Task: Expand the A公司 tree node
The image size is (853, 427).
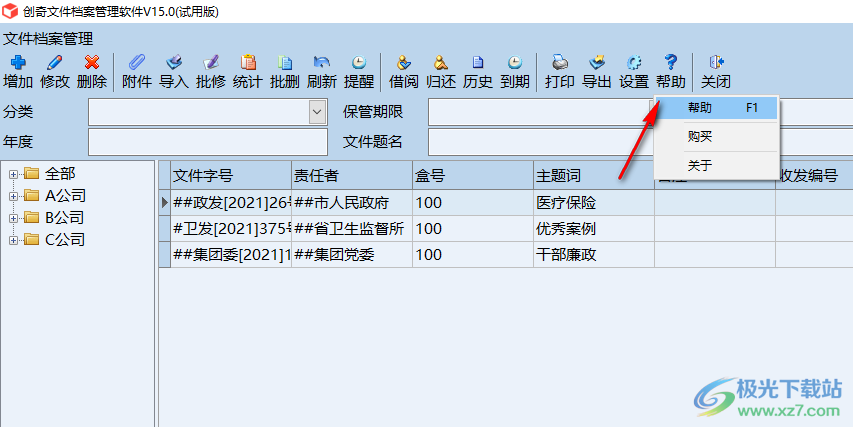Action: click(x=14, y=196)
